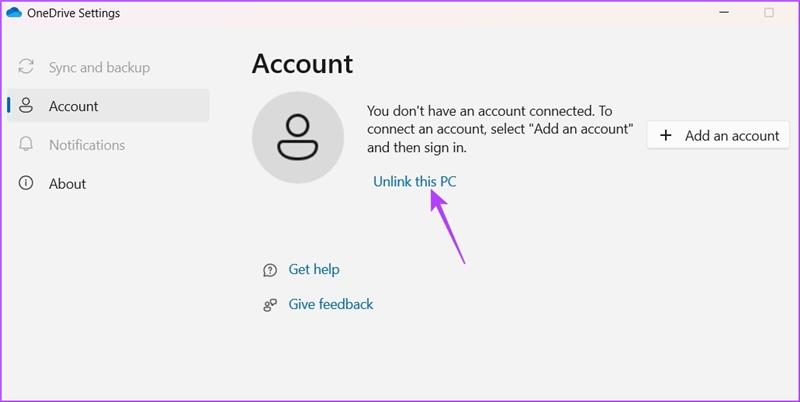Click the Account person icon in sidebar
This screenshot has height=402, width=800.
click(26, 106)
